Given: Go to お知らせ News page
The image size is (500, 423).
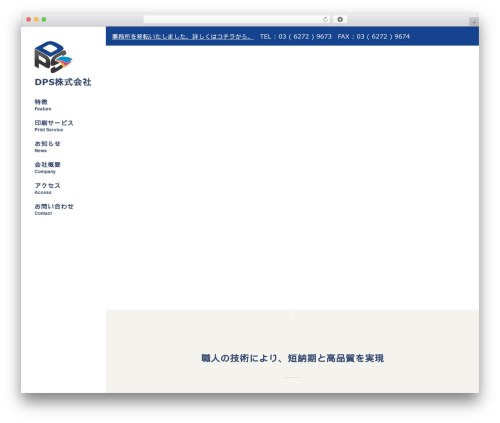Looking at the screenshot, I should click(47, 147).
